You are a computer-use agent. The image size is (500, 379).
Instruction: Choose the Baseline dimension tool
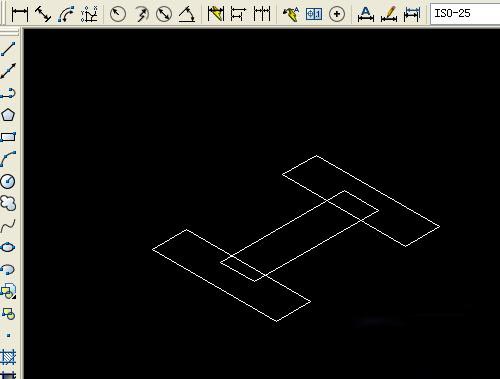pos(239,14)
